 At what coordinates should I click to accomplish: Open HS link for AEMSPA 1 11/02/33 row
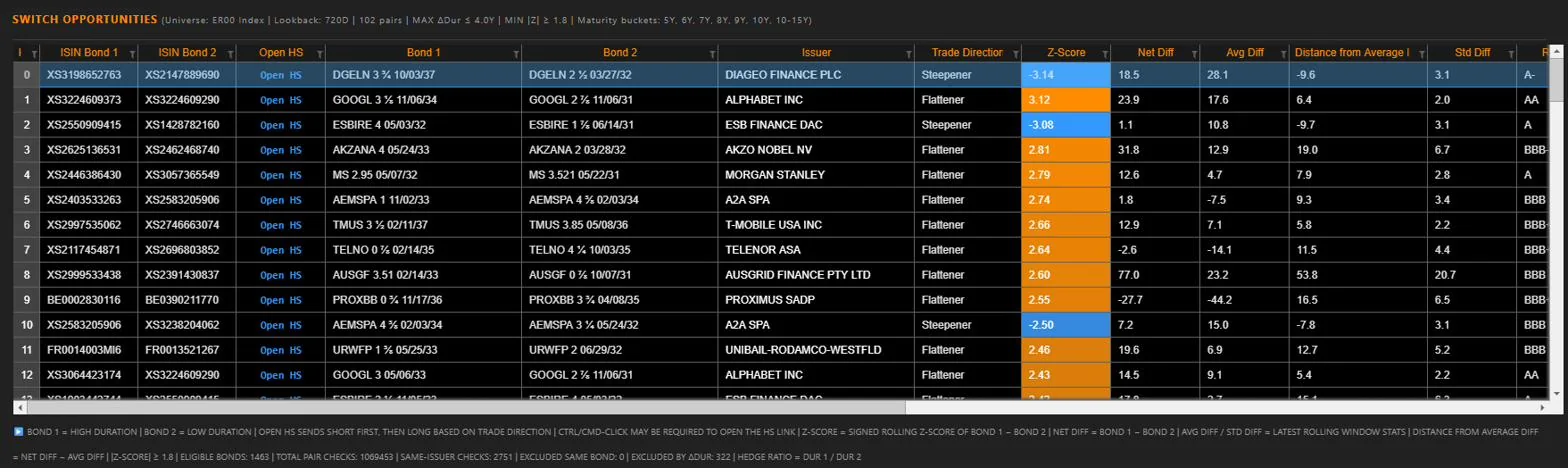pos(280,200)
